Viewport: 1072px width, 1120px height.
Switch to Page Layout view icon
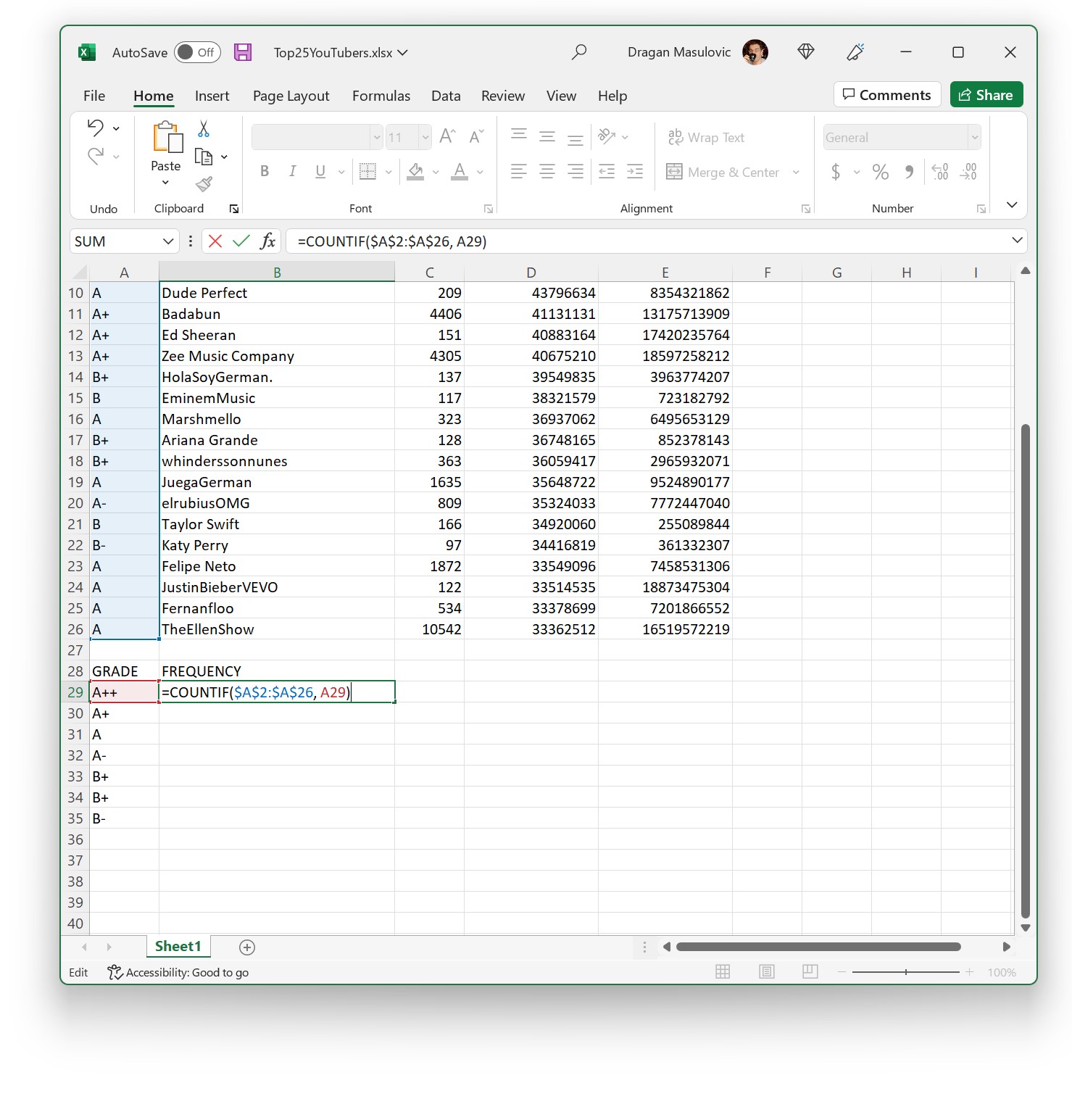[x=767, y=971]
